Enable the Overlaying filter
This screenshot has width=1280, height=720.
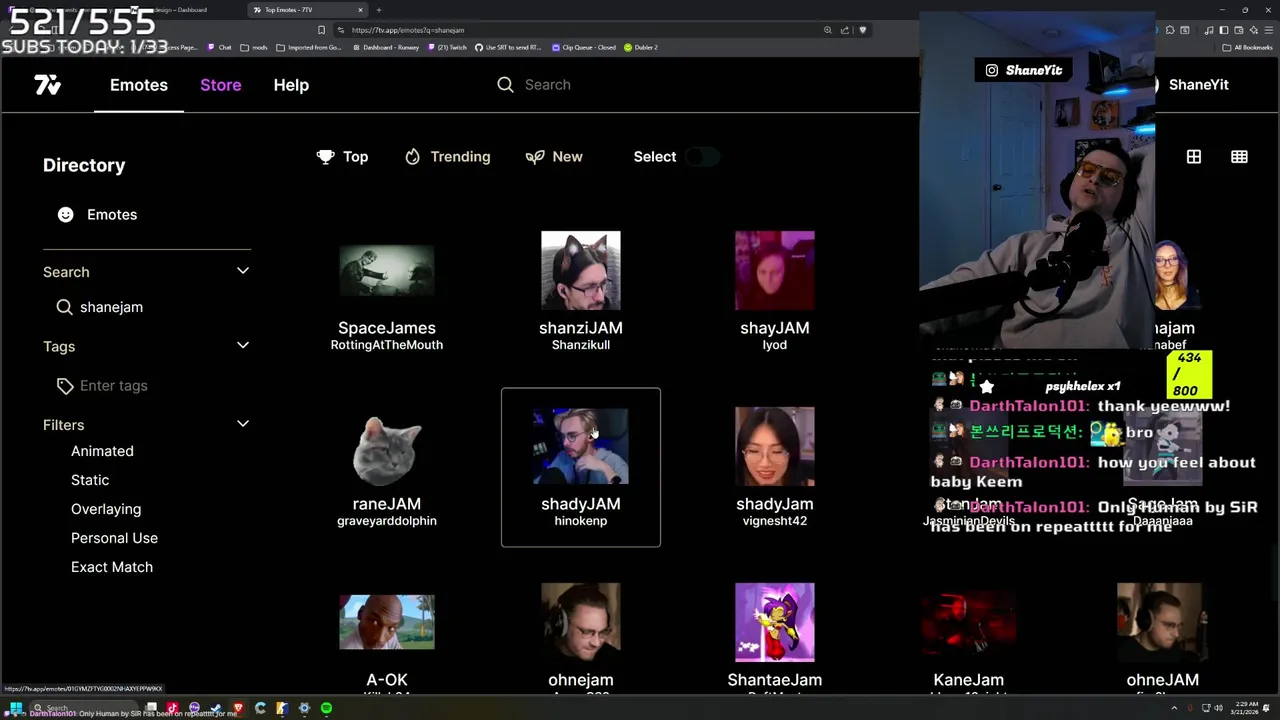point(106,509)
